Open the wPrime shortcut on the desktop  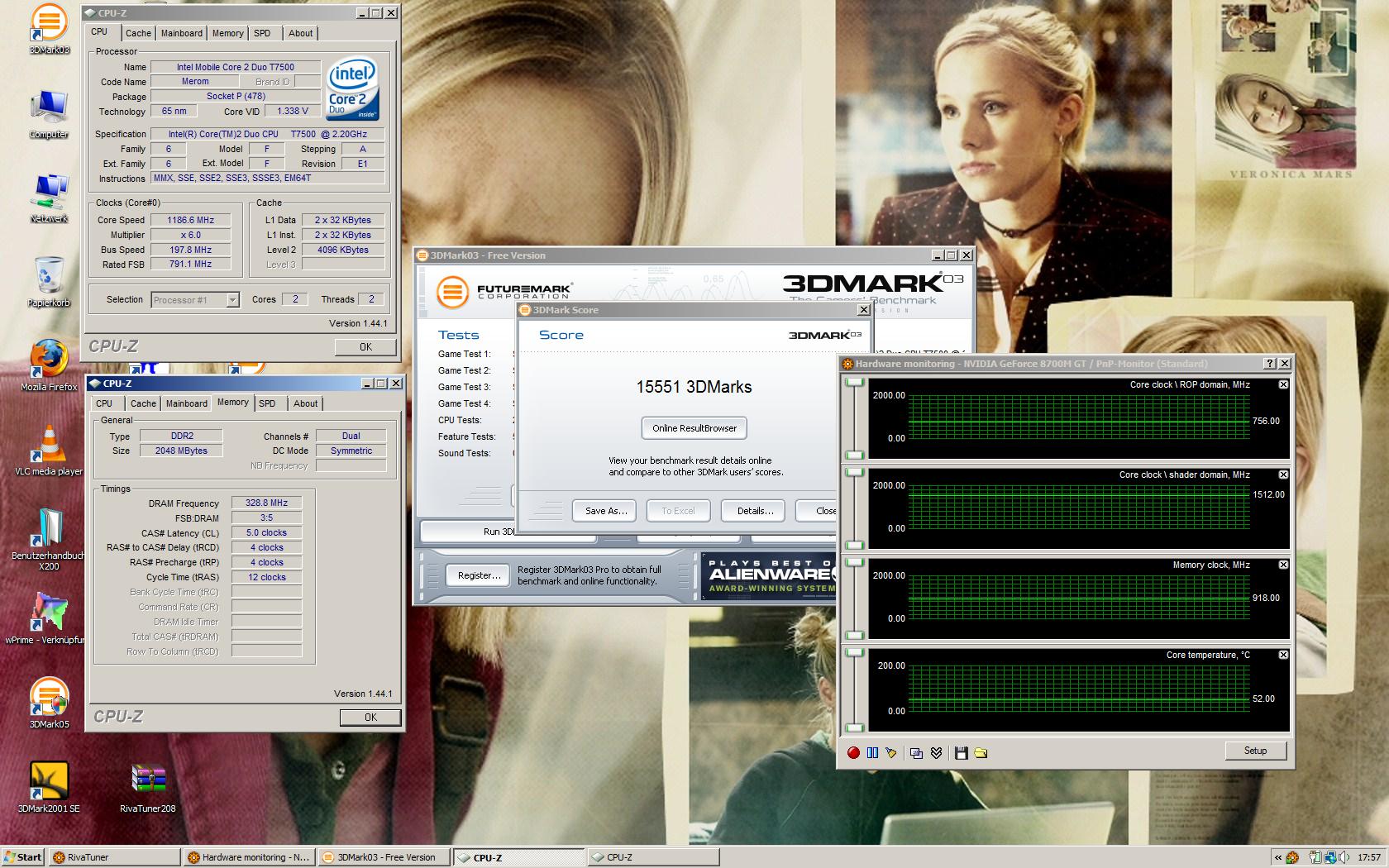[x=45, y=619]
